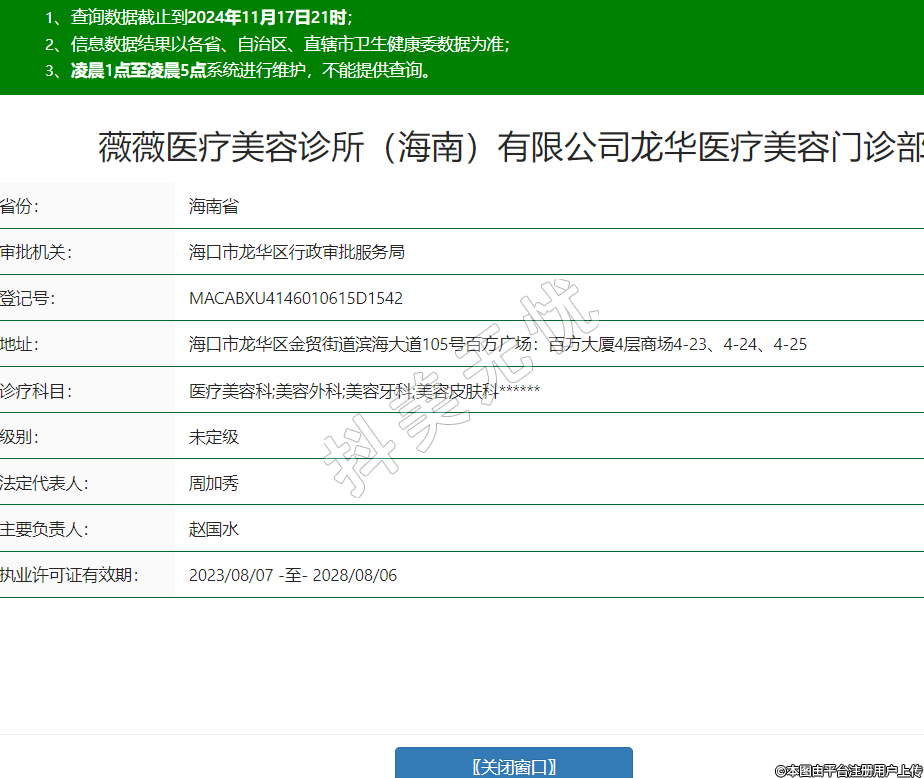Click the 关闭窗口 button
The image size is (924, 778).
tap(513, 765)
